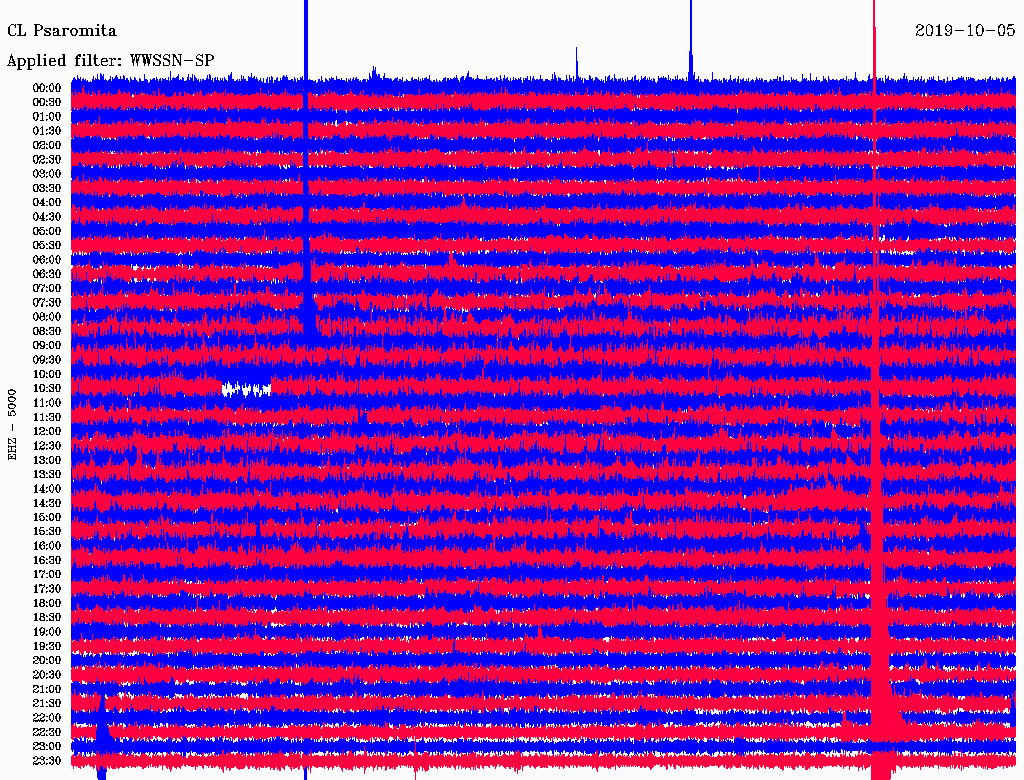Click the 04:30 time label

(47, 217)
